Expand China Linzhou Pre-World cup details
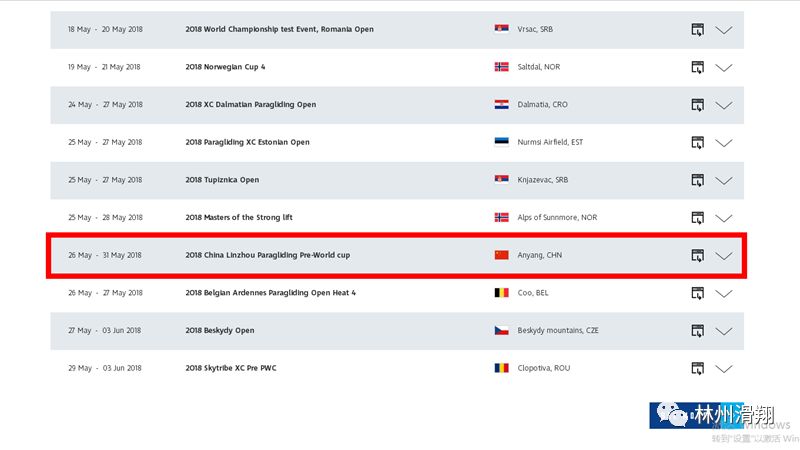 coord(723,256)
